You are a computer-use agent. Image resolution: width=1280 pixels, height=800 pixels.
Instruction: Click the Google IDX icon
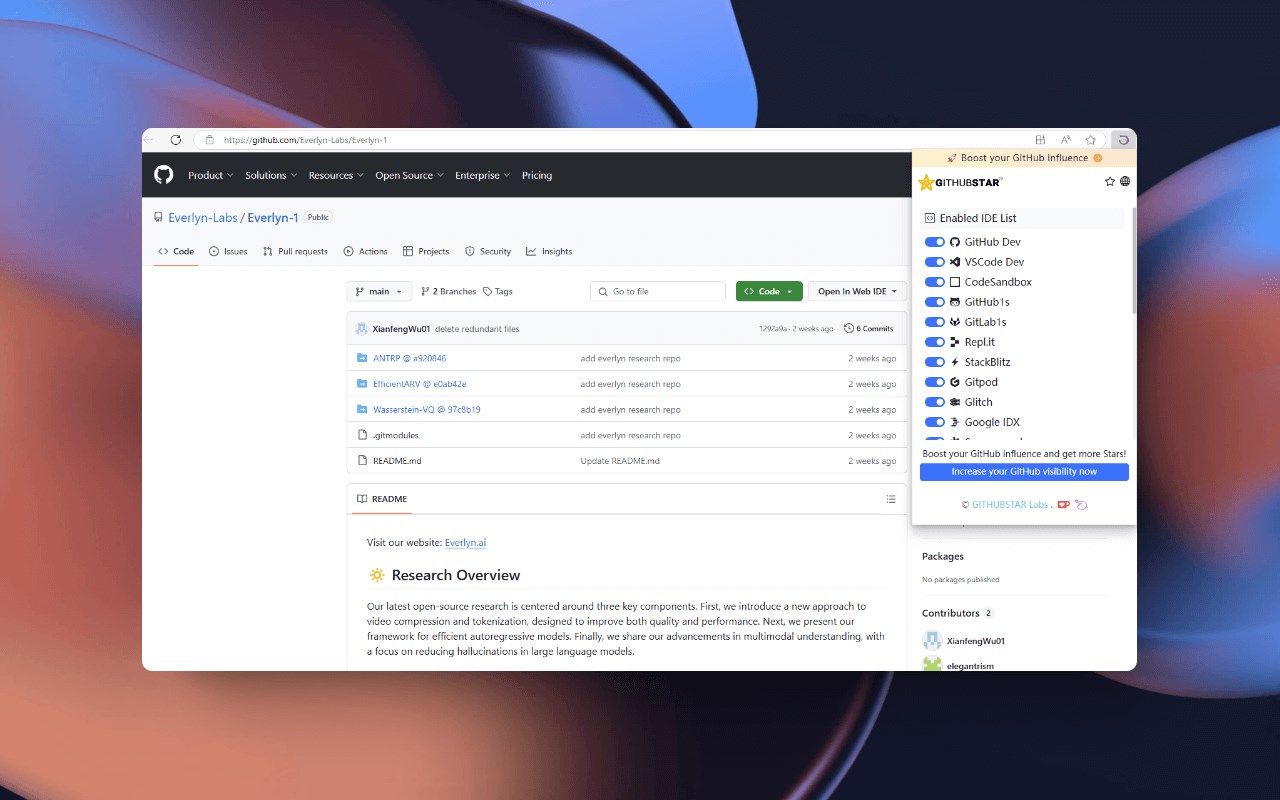955,422
